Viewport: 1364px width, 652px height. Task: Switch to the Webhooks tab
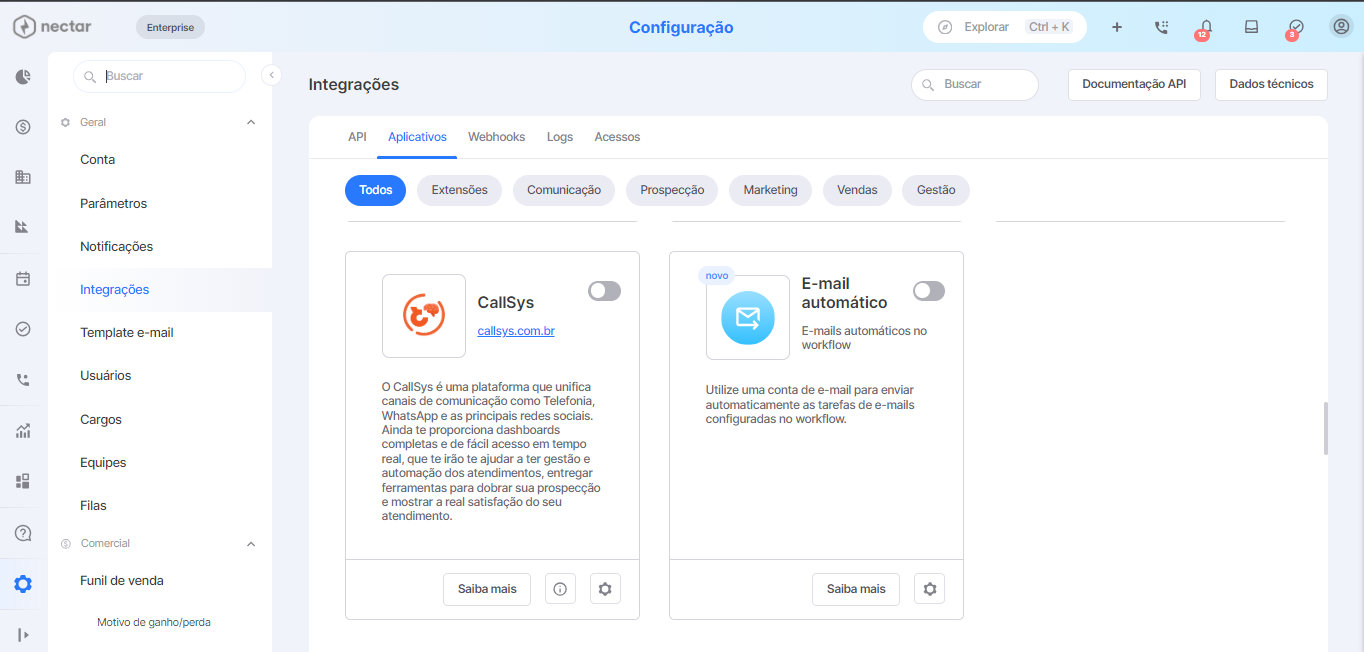(x=496, y=137)
